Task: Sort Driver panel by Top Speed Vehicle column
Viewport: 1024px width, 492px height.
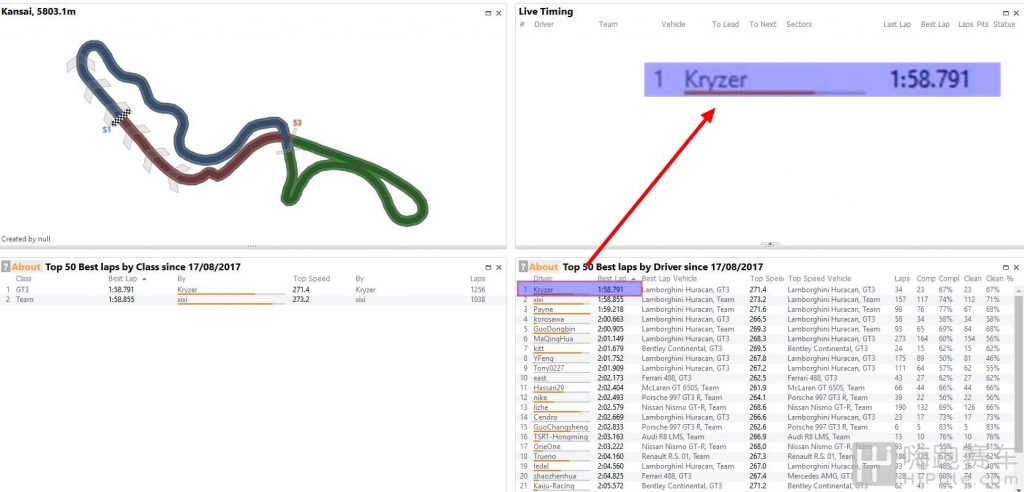Action: pyautogui.click(x=820, y=279)
